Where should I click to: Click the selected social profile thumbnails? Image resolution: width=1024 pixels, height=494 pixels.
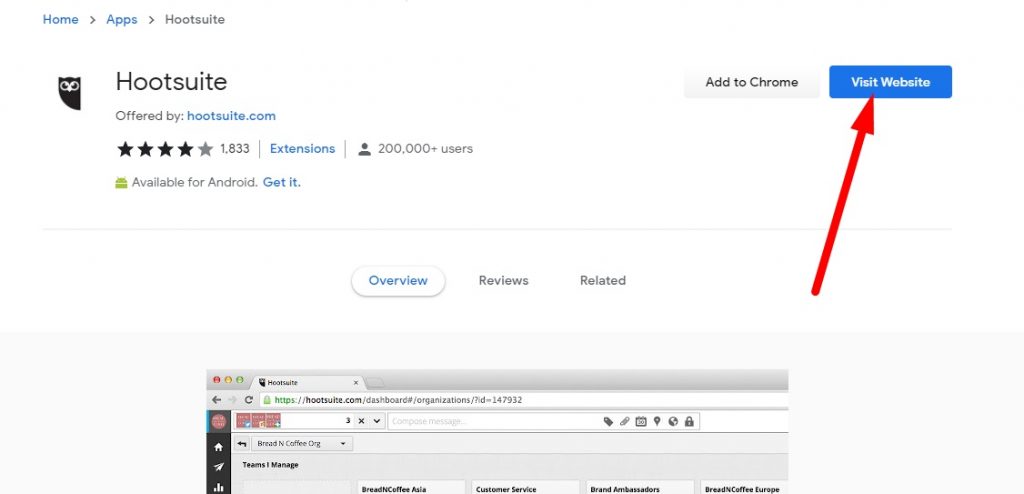point(259,421)
